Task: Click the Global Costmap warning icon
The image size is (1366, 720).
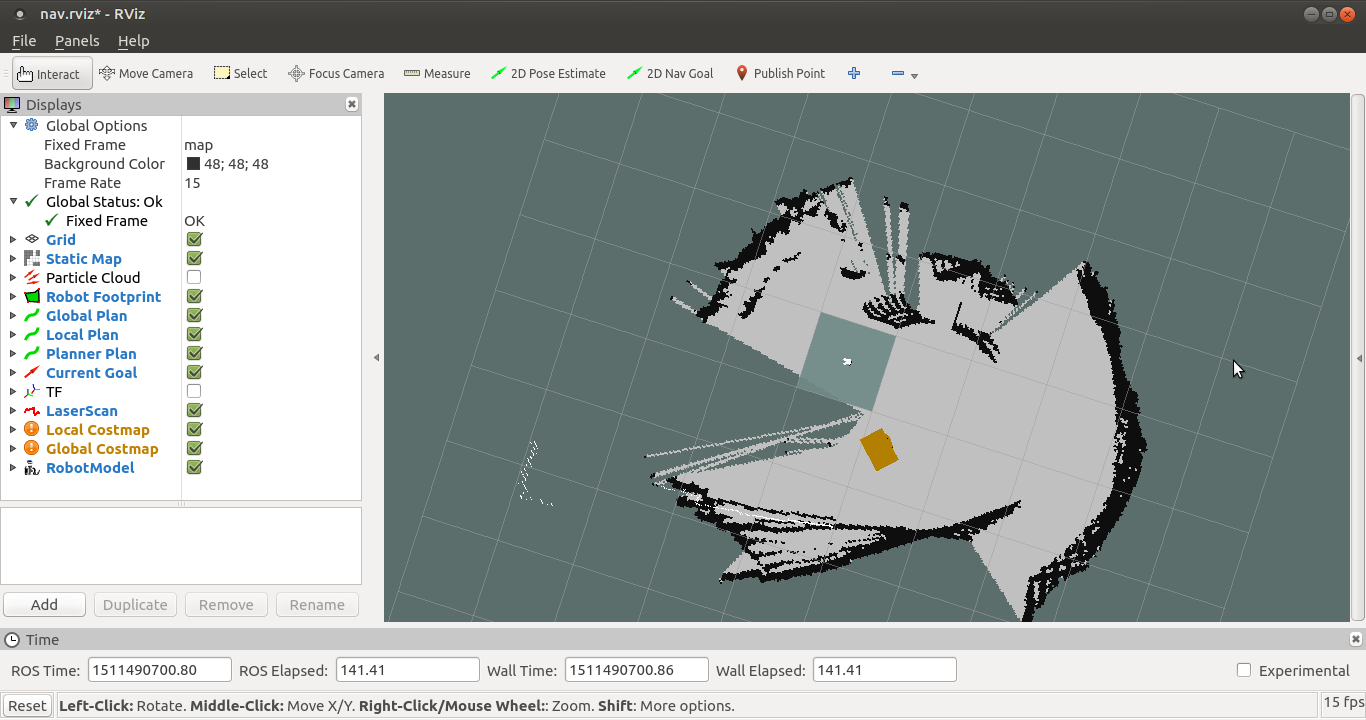Action: point(31,448)
